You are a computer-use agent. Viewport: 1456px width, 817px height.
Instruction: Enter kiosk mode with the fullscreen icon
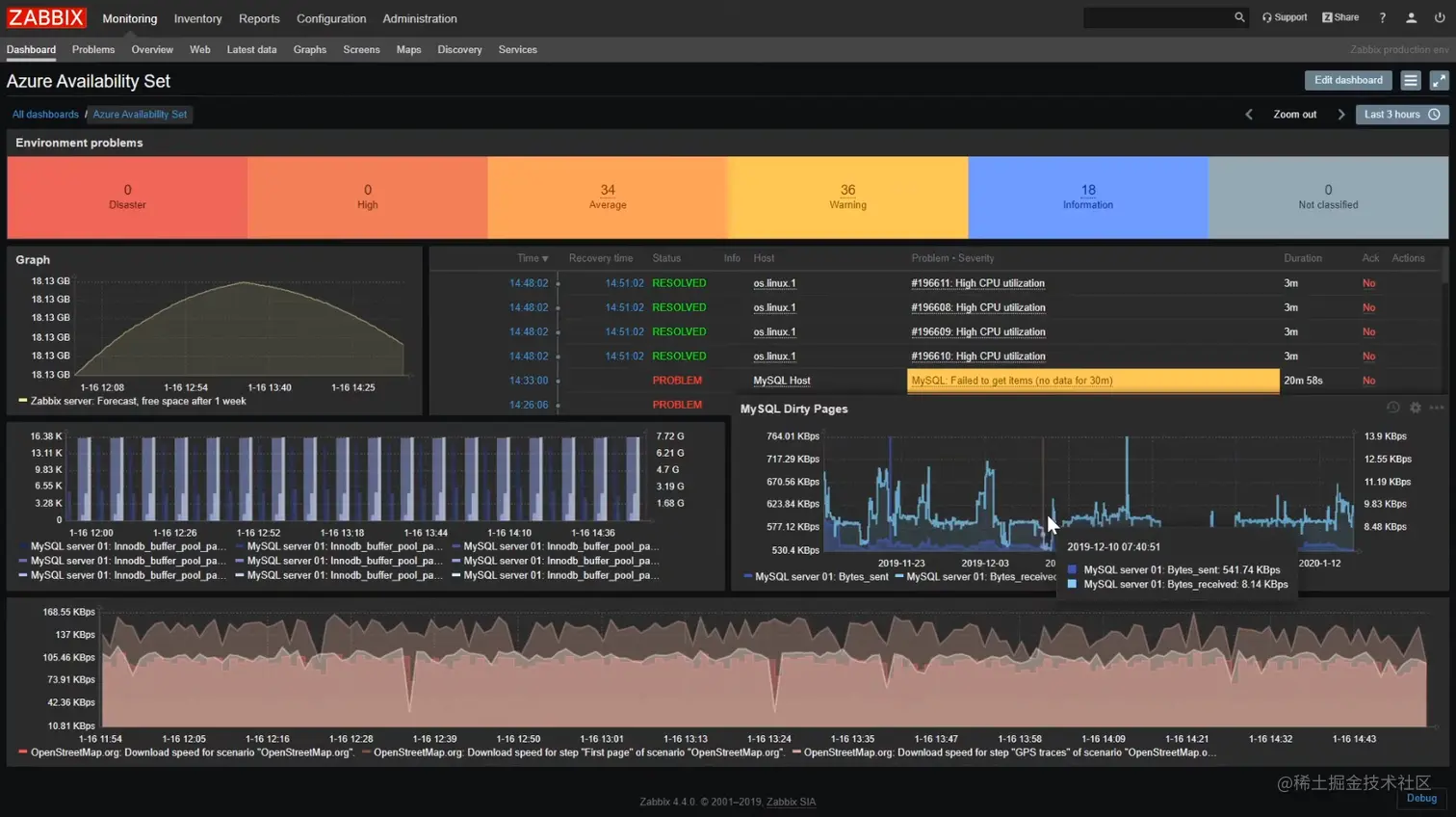tap(1438, 80)
